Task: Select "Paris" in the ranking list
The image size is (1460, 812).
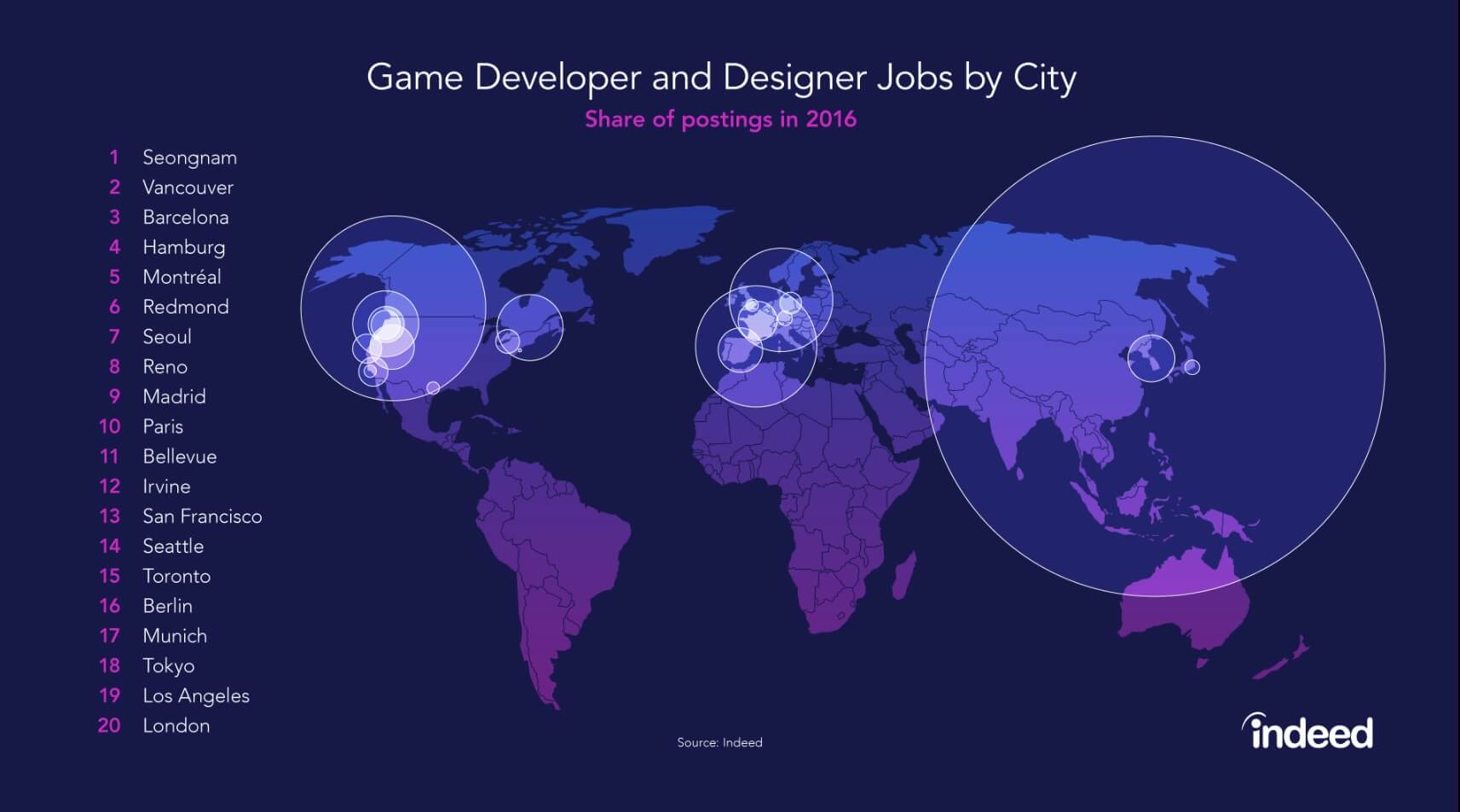Action: [x=162, y=426]
